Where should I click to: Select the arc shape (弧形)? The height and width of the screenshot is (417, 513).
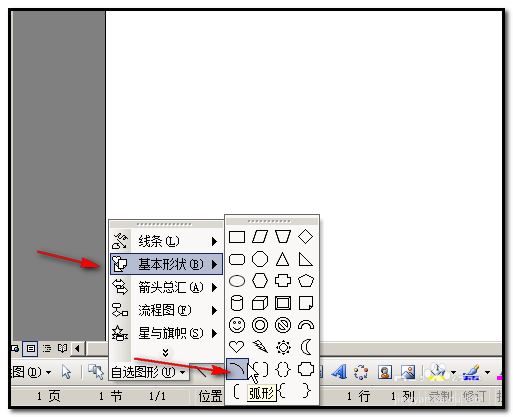coord(237,369)
